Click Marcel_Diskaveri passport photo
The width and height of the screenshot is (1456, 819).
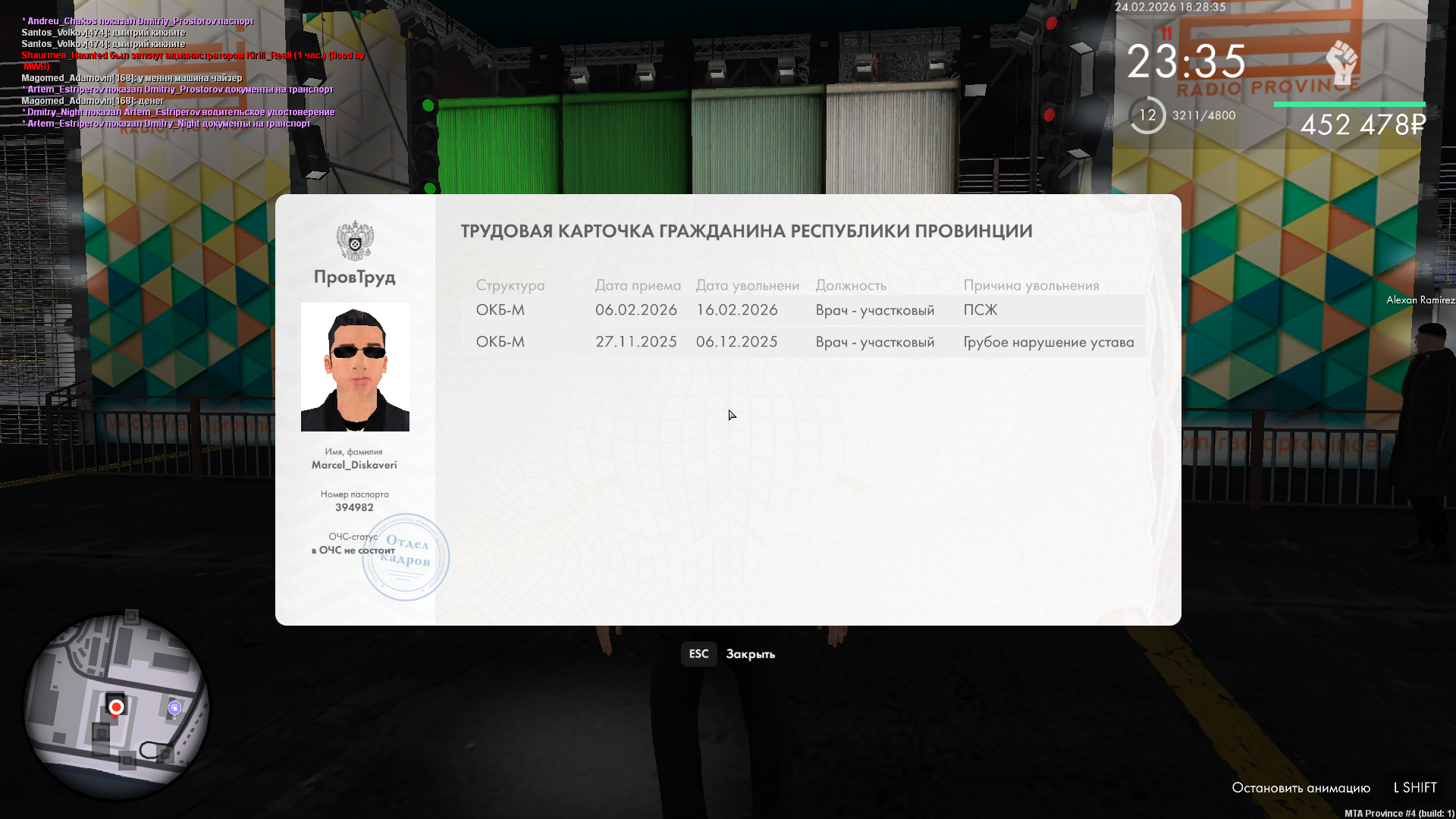tap(355, 367)
